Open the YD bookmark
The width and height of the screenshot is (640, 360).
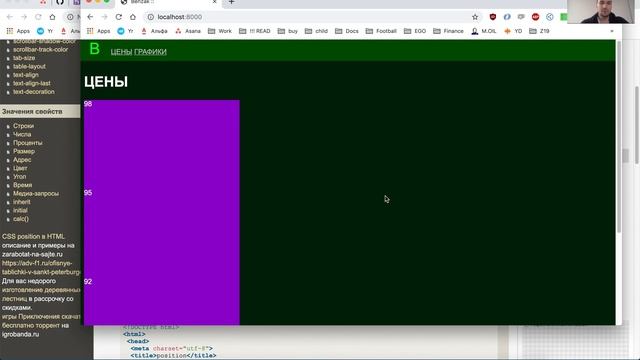pos(513,31)
